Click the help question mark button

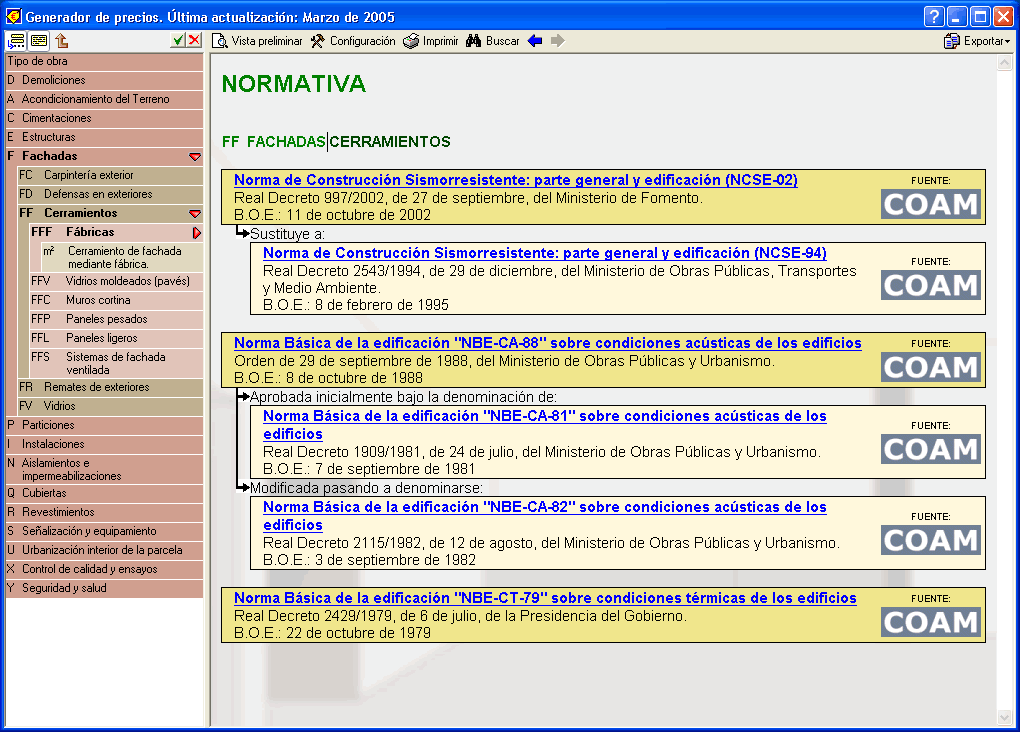[933, 16]
